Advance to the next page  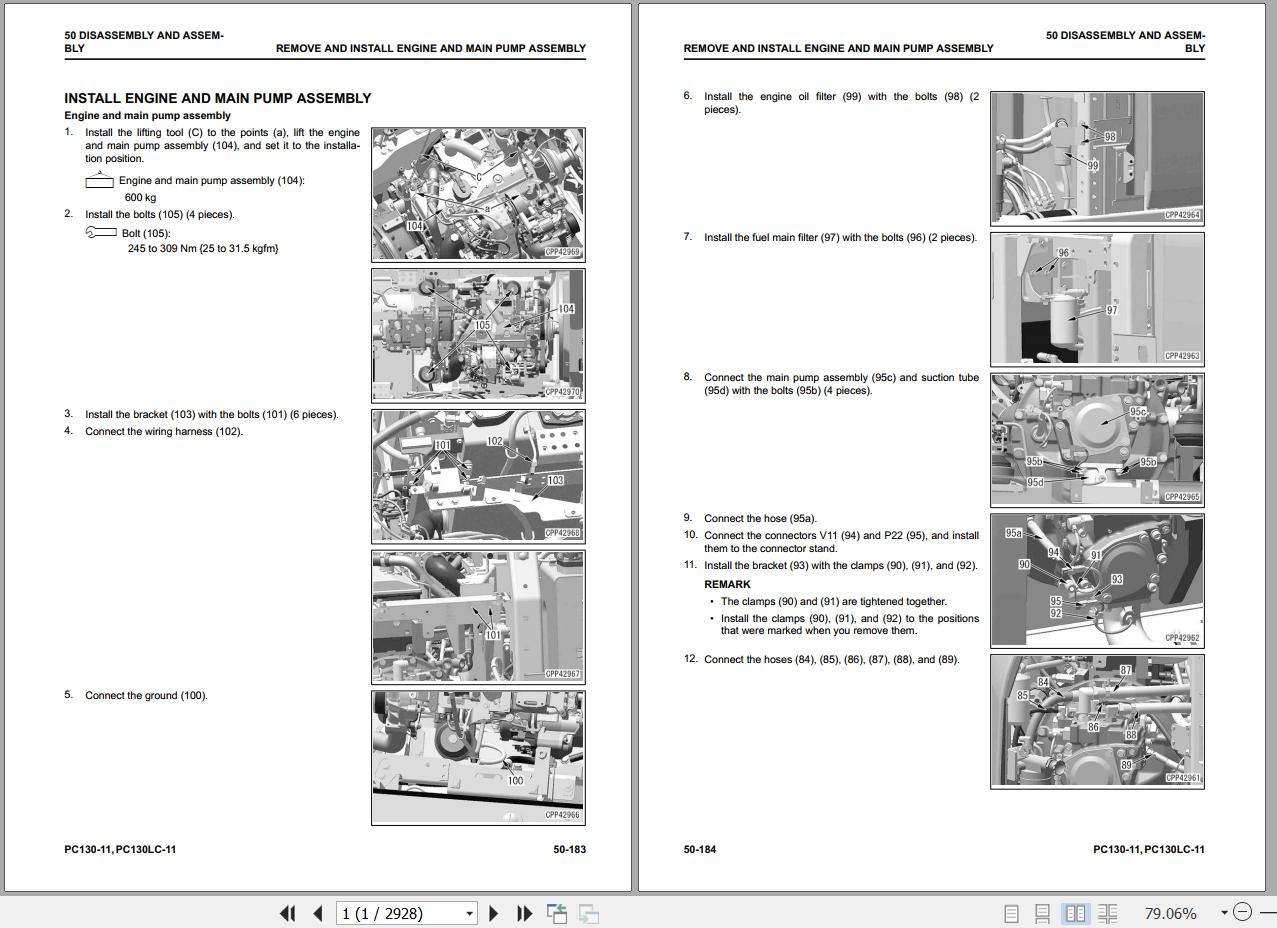(x=493, y=913)
